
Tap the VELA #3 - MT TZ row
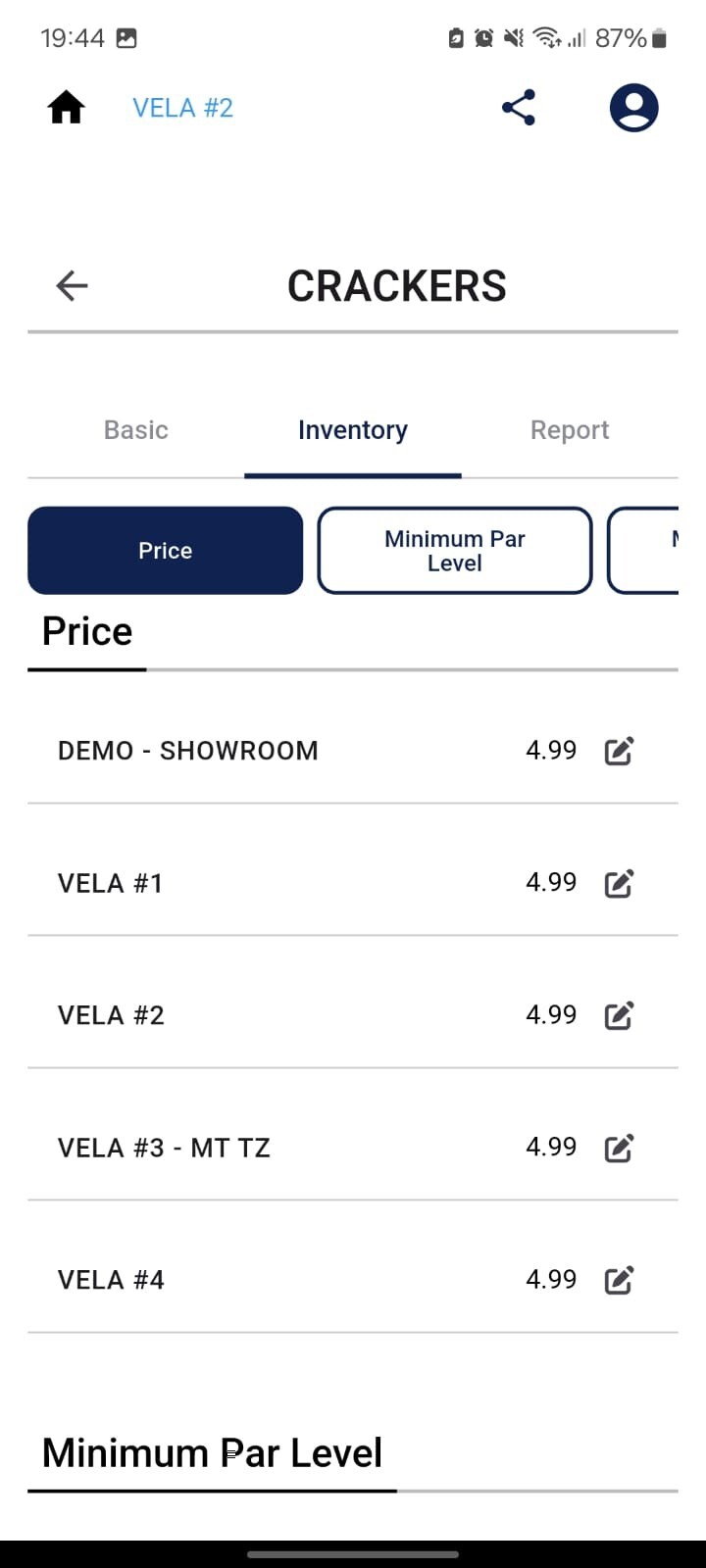pyautogui.click(x=353, y=1148)
